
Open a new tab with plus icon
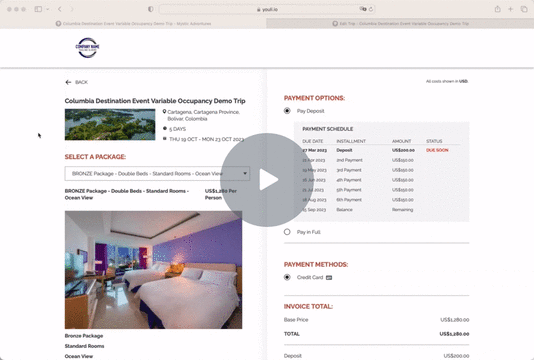(x=511, y=9)
